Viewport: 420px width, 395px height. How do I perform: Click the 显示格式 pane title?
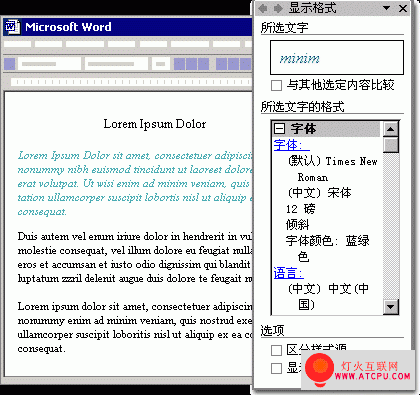(313, 8)
